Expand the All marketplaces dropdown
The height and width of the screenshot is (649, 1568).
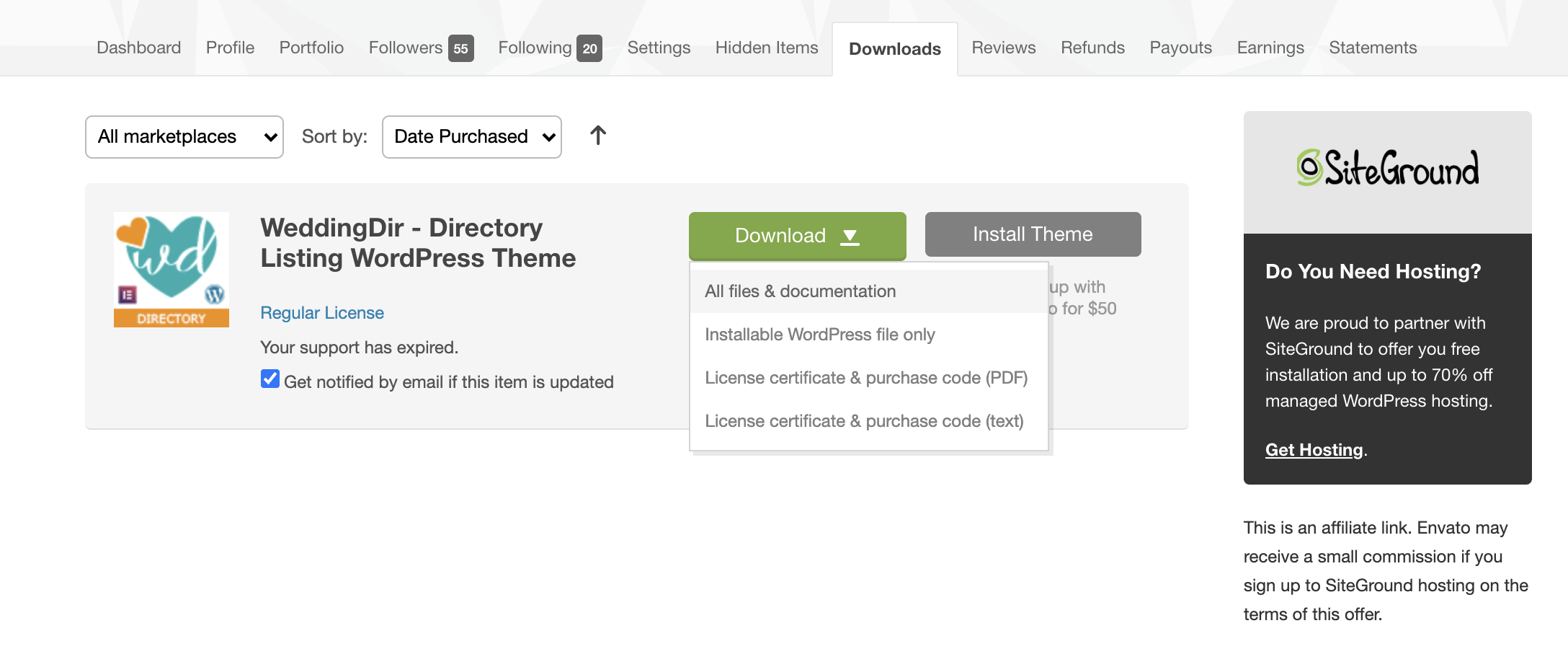click(184, 137)
